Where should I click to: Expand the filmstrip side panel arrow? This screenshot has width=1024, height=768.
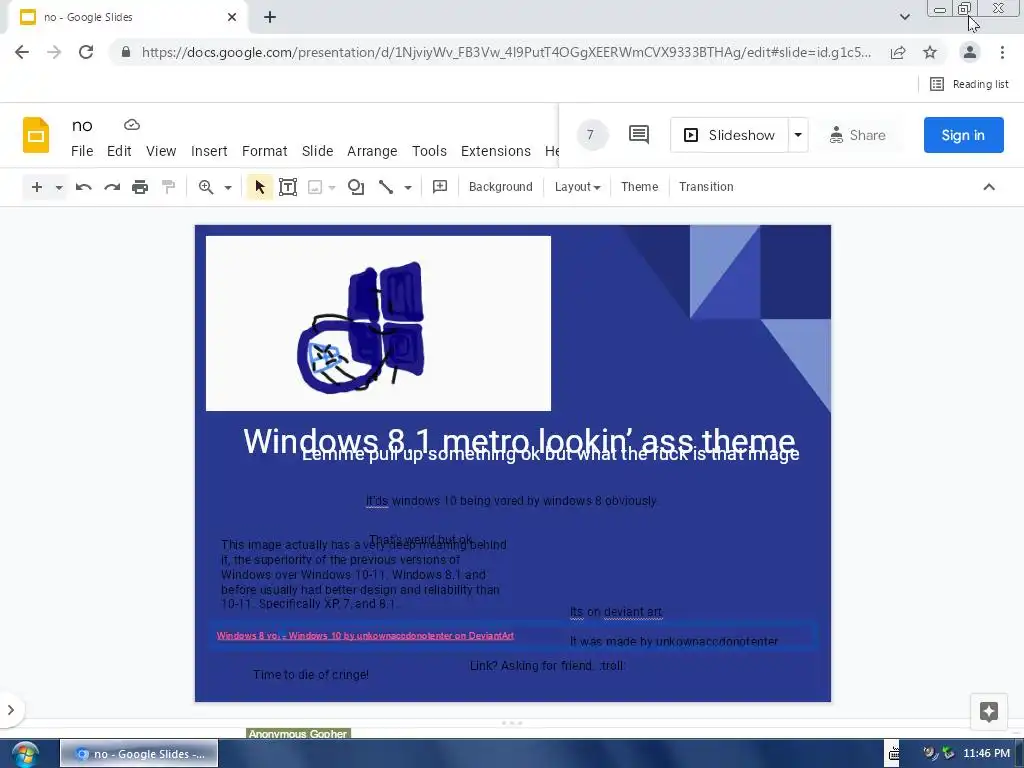tap(10, 710)
